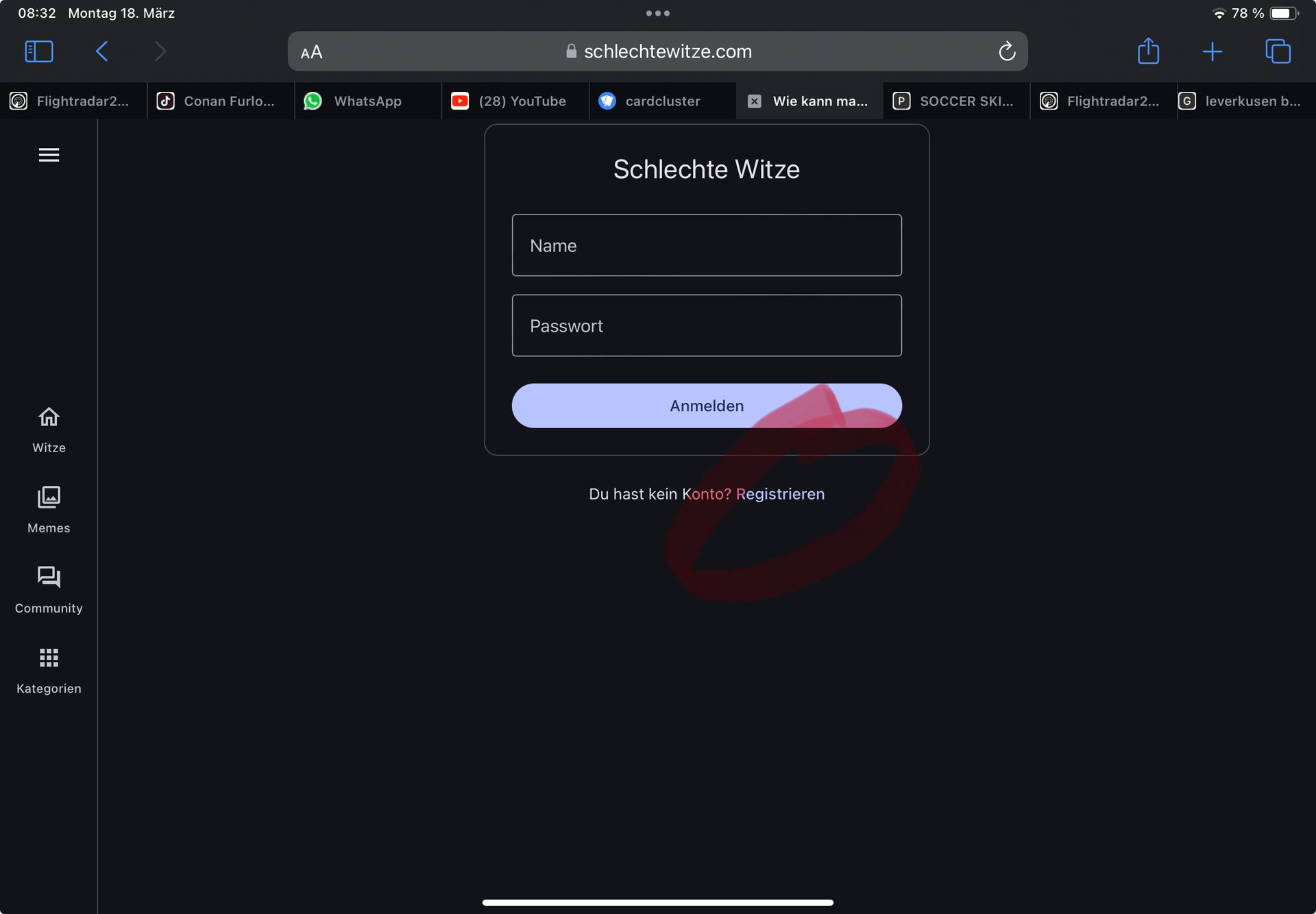
Task: Open the AA reader options menu
Action: (x=311, y=52)
